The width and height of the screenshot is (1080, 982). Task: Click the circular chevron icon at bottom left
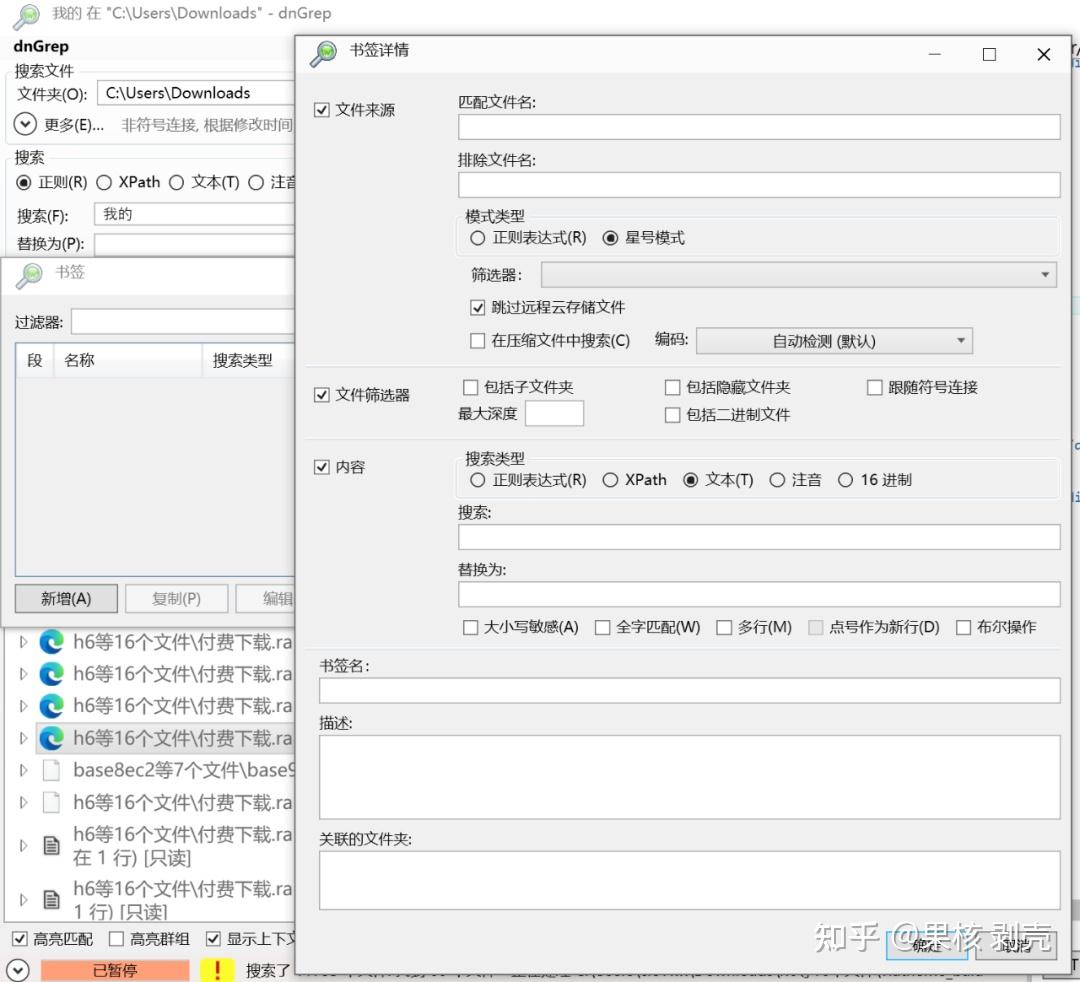(19, 969)
